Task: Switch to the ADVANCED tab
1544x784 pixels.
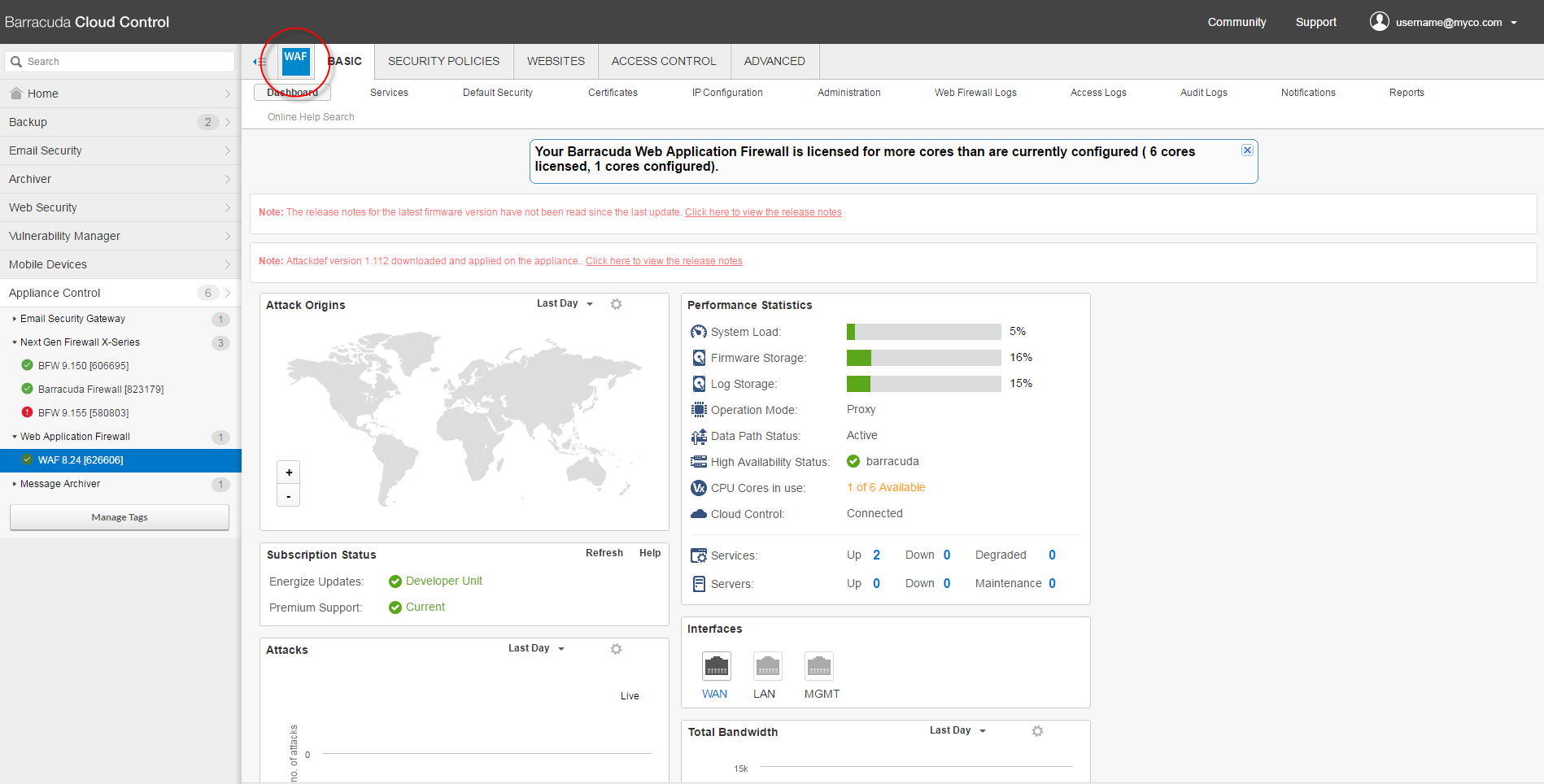Action: pos(774,61)
